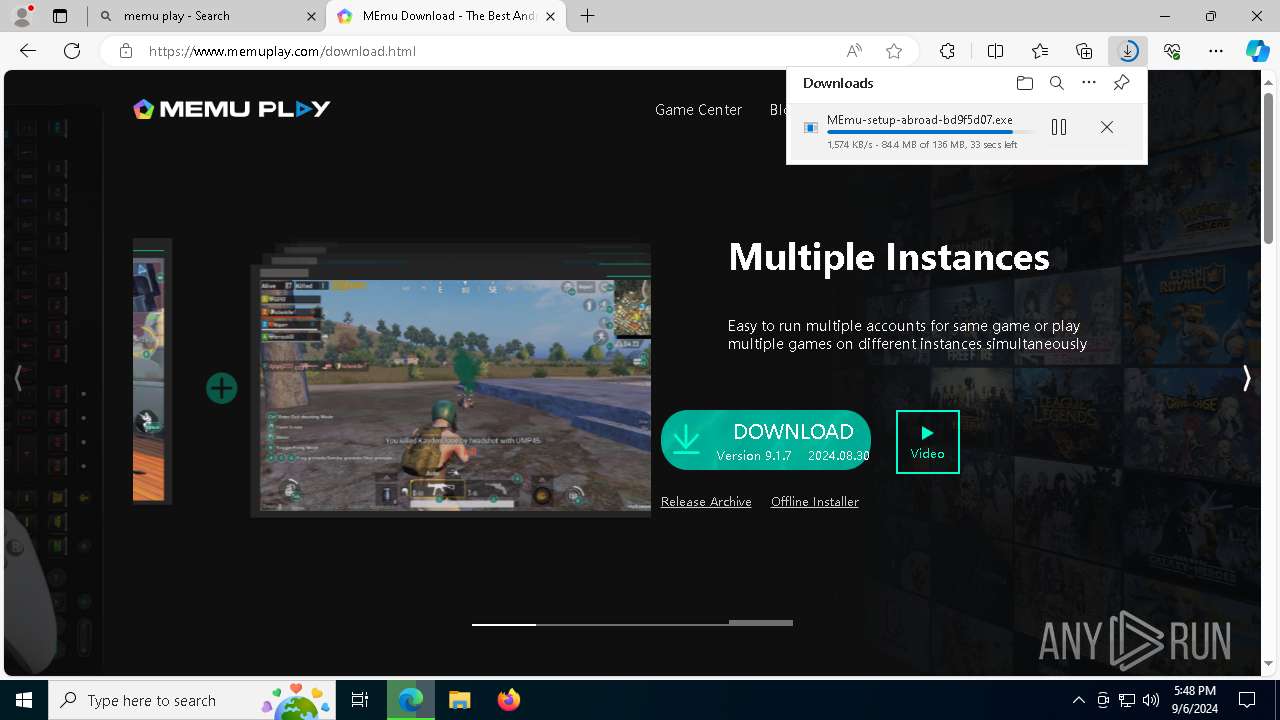The image size is (1280, 720).
Task: Pause the MEmu setup download
Action: [x=1059, y=127]
